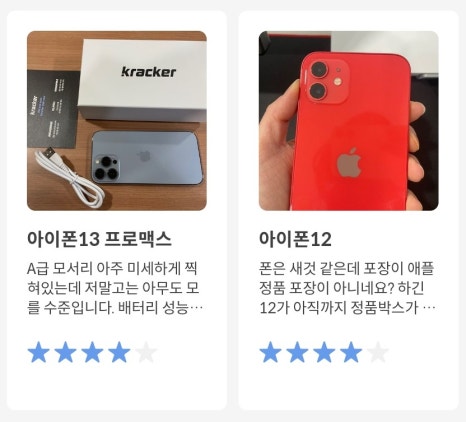Click second blue star on iPhone 12 review
The height and width of the screenshot is (422, 466).
click(x=297, y=352)
